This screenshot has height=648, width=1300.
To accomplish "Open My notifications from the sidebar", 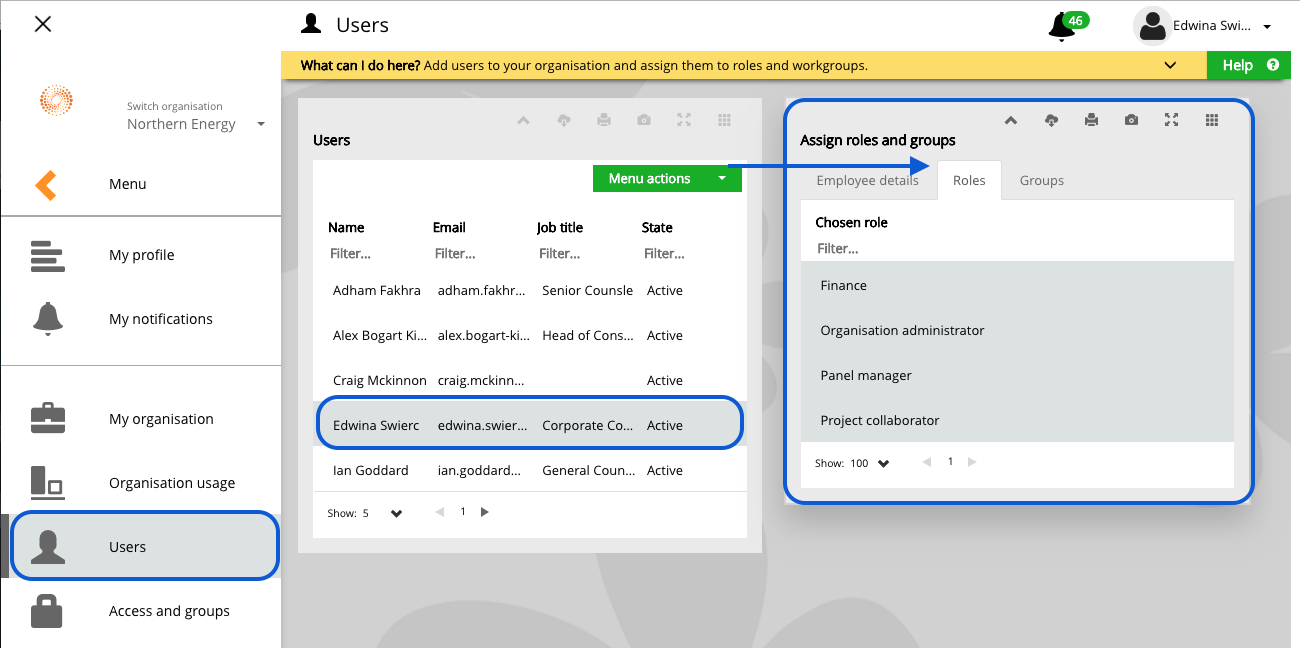I will (x=160, y=318).
